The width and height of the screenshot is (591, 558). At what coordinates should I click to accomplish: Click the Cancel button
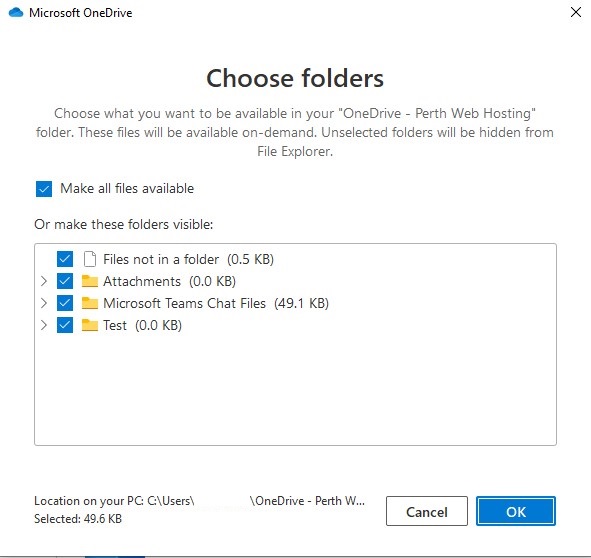[x=427, y=511]
